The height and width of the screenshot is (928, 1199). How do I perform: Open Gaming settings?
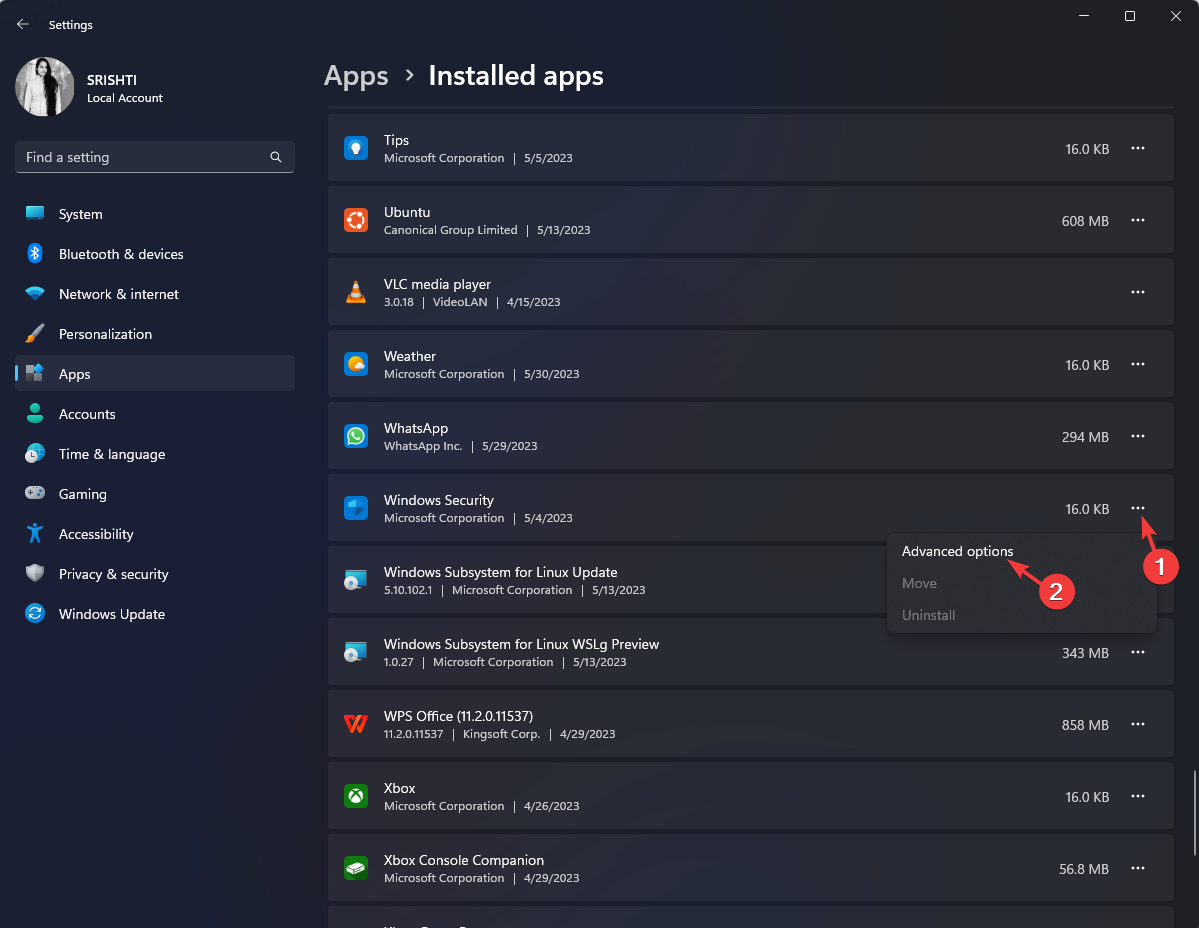154,494
